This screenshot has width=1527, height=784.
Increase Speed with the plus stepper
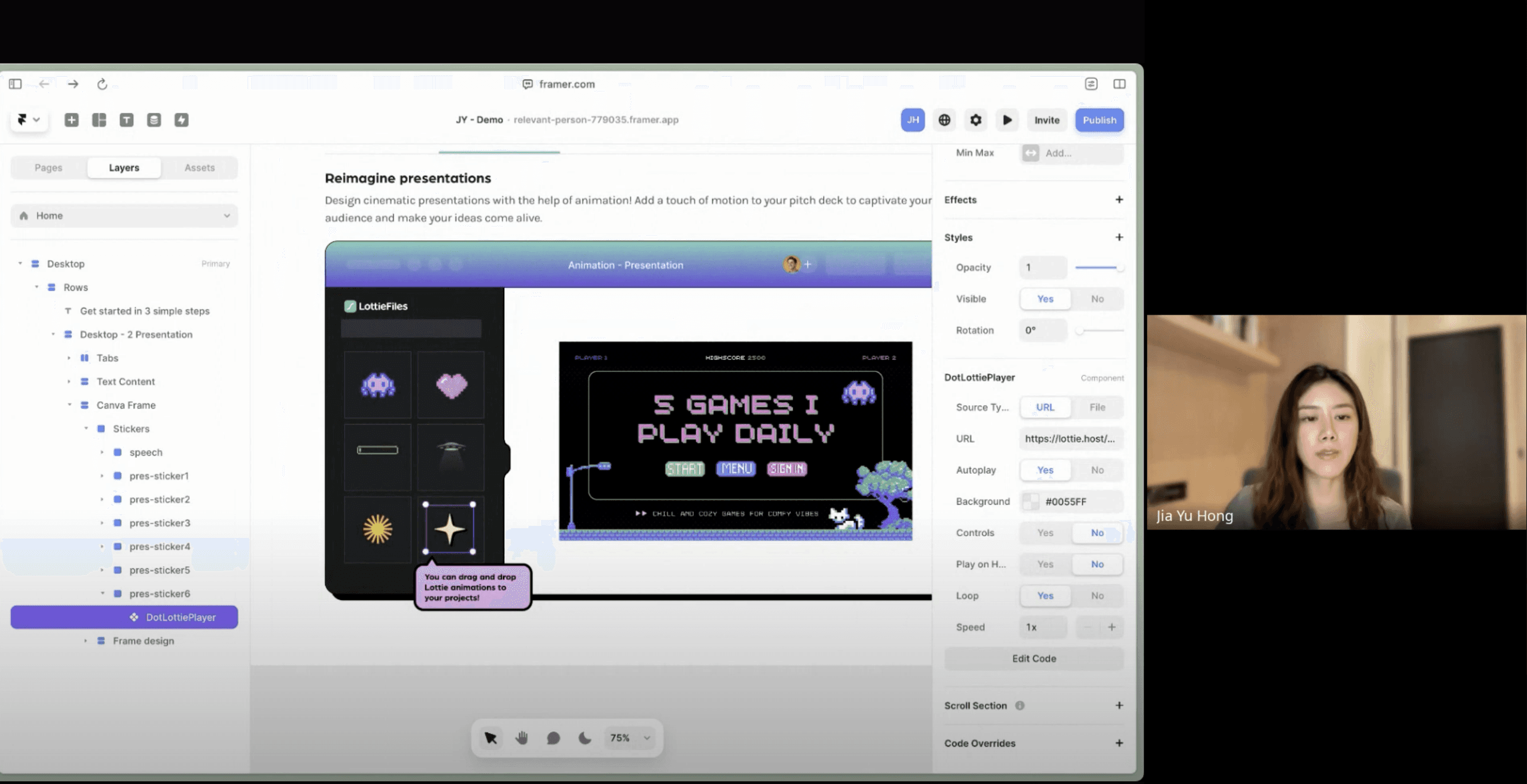pyautogui.click(x=1112, y=627)
